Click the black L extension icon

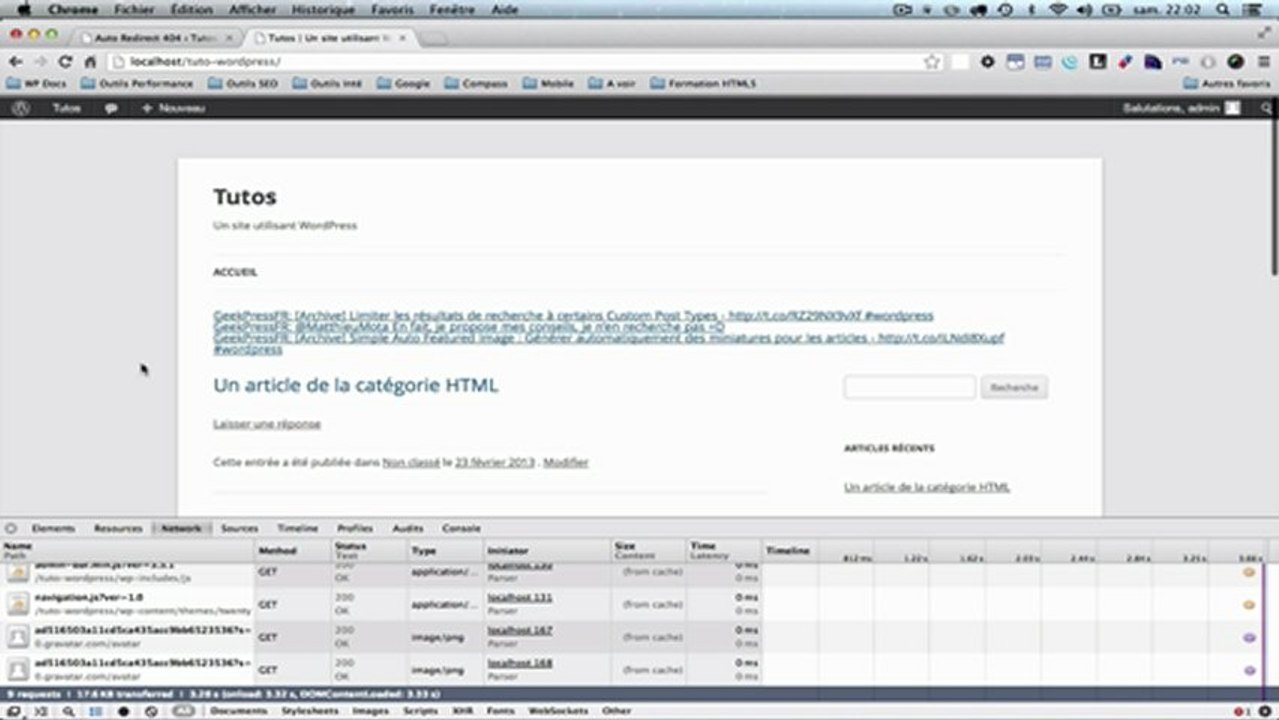point(1097,62)
